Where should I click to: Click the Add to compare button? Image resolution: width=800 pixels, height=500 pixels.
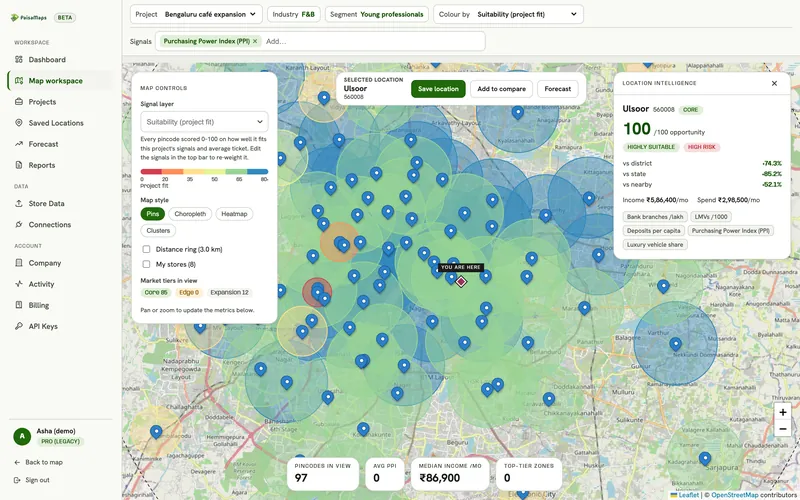coord(502,89)
